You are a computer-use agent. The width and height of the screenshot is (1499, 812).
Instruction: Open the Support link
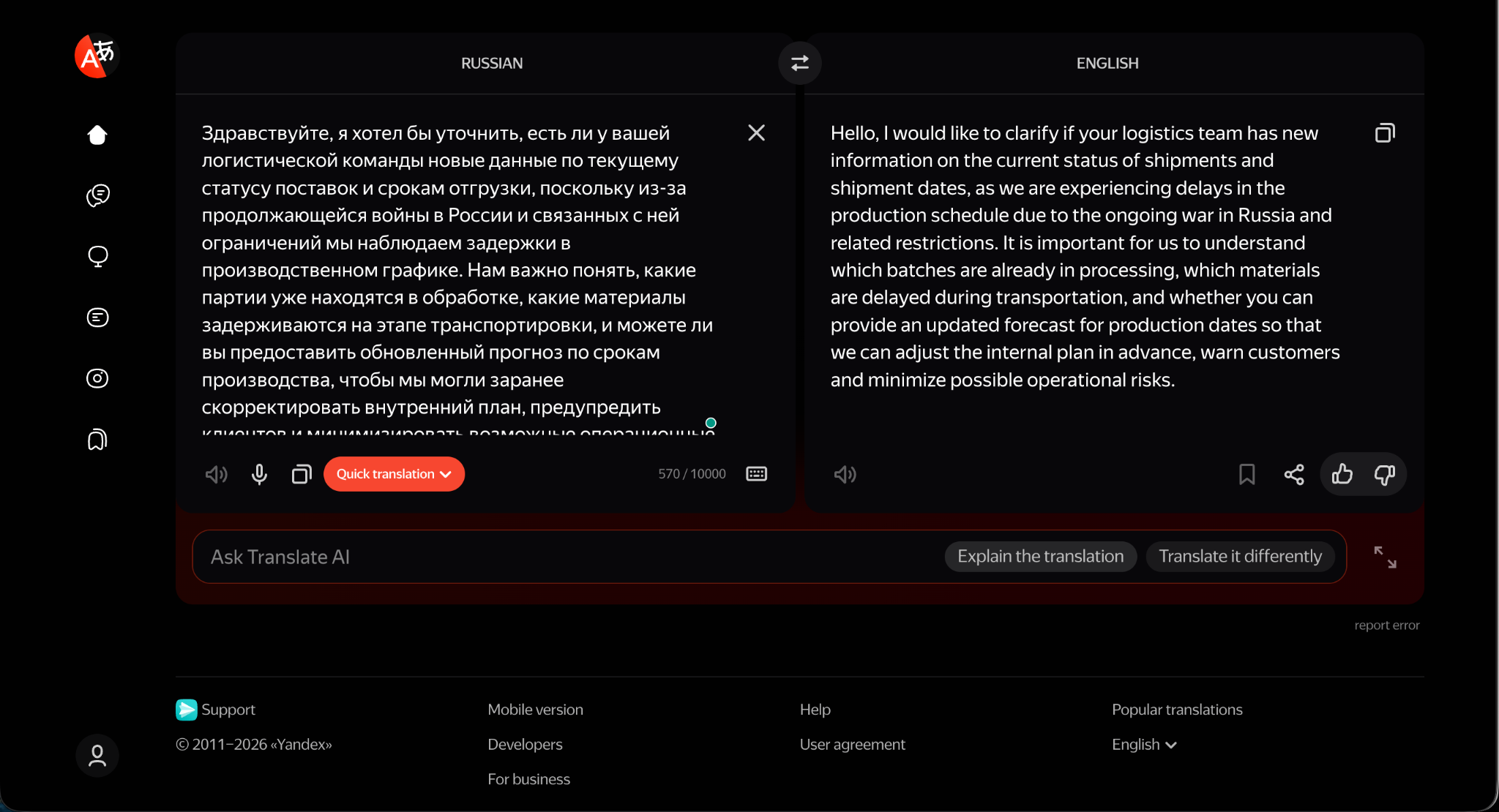tap(228, 710)
